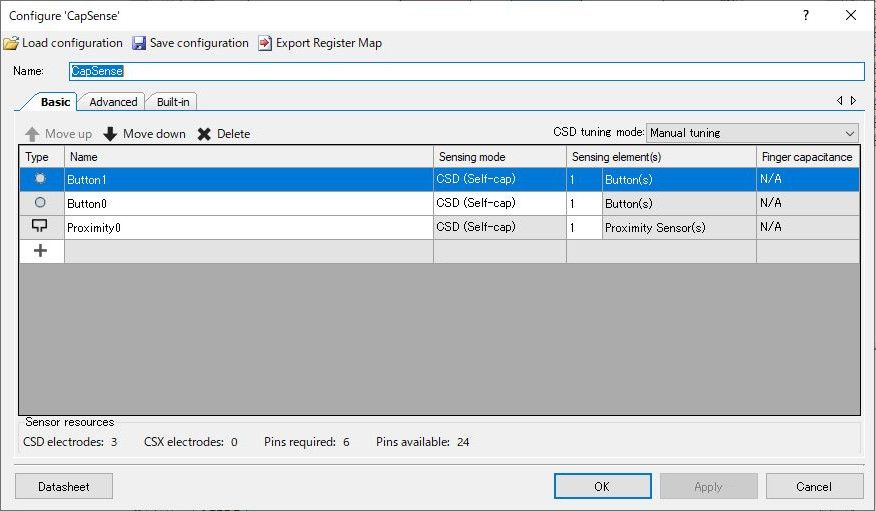
Task: Open the CSD tuning mode dropdown
Action: coord(752,133)
